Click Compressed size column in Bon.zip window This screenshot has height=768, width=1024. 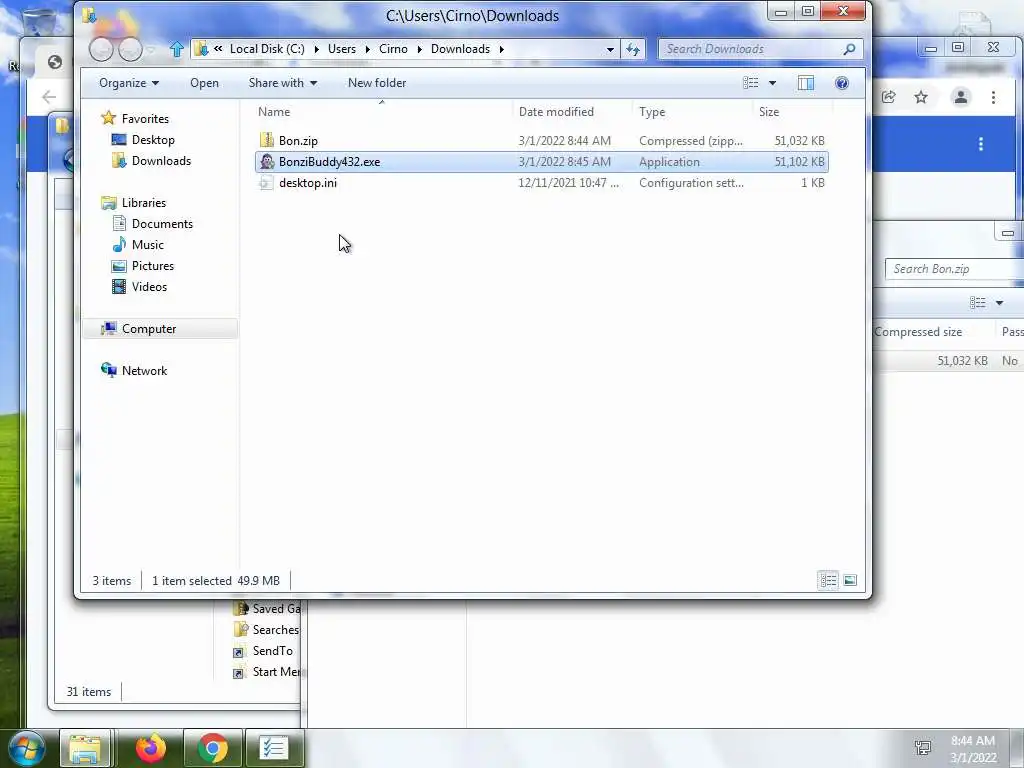pos(918,332)
